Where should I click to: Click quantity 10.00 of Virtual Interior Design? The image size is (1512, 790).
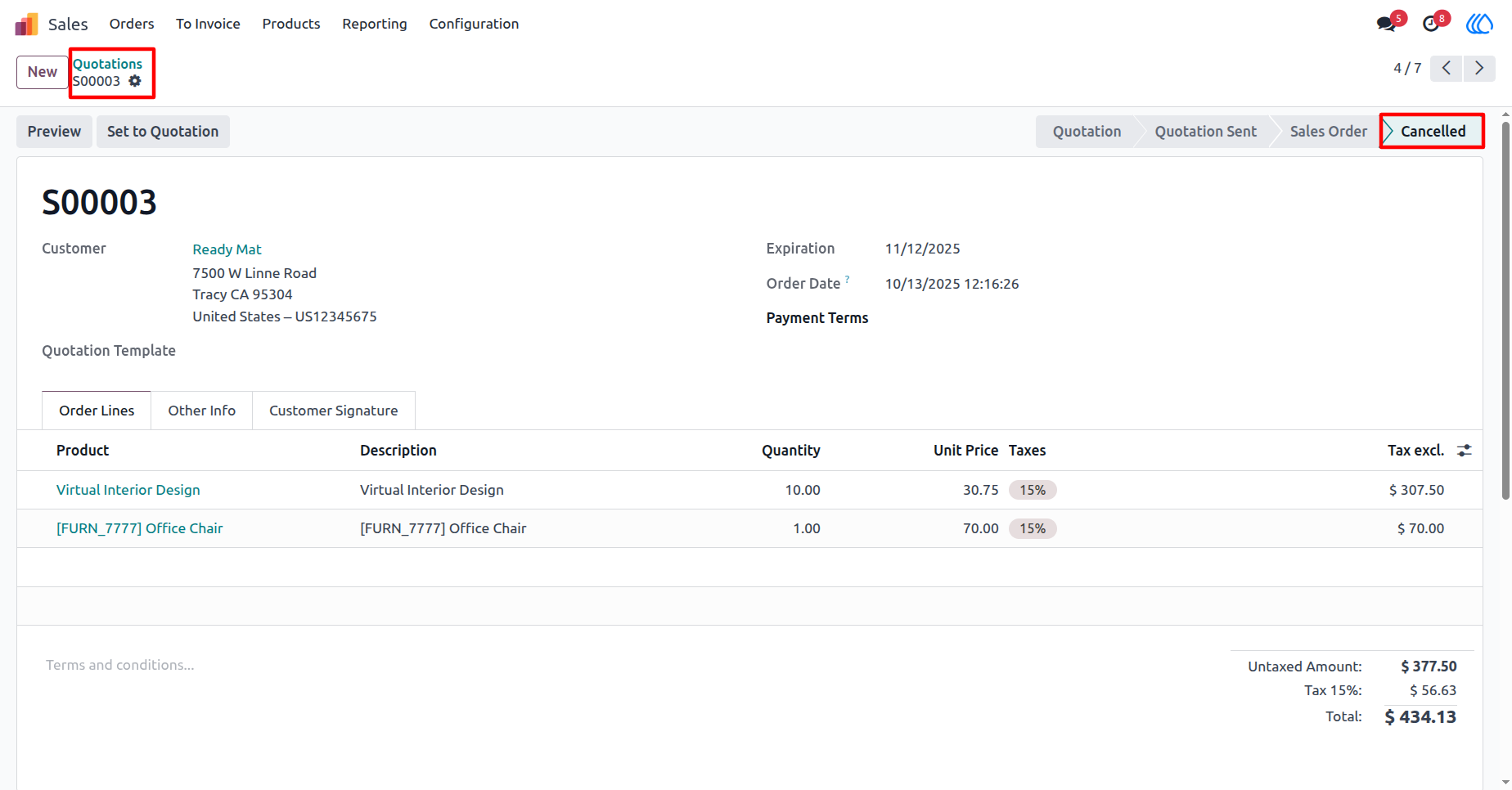pos(802,490)
